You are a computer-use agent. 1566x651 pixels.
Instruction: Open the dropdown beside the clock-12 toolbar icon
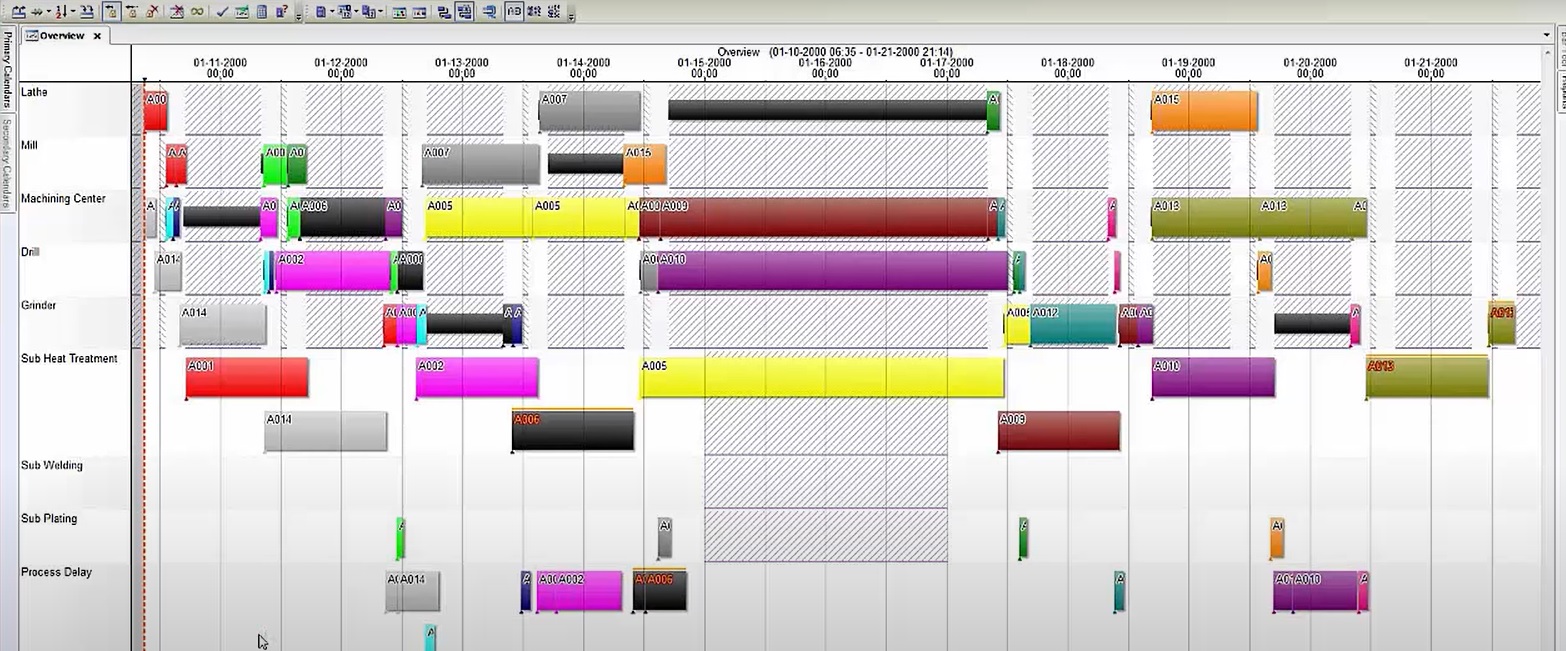point(356,11)
